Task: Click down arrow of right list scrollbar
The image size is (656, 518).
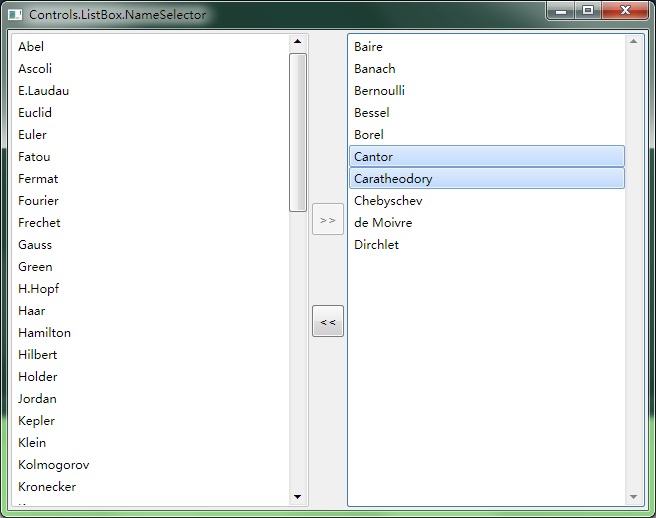Action: pyautogui.click(x=633, y=496)
